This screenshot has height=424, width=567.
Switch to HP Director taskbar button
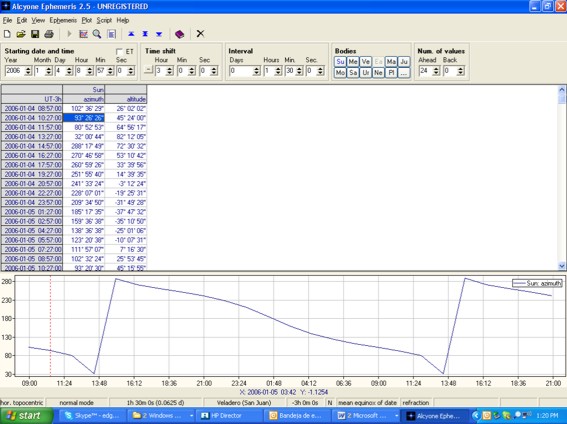coord(230,416)
